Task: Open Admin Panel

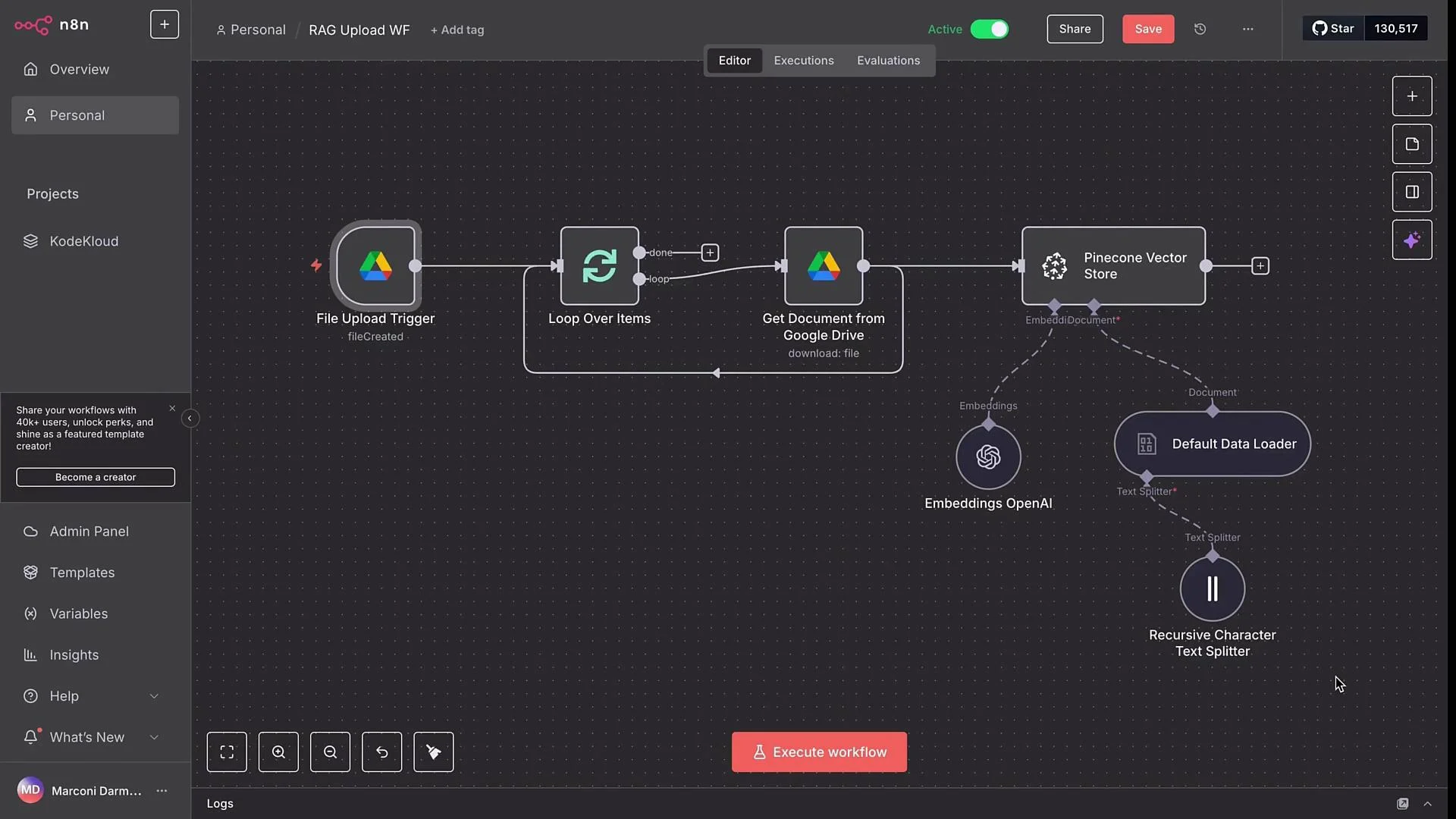Action: point(95,532)
